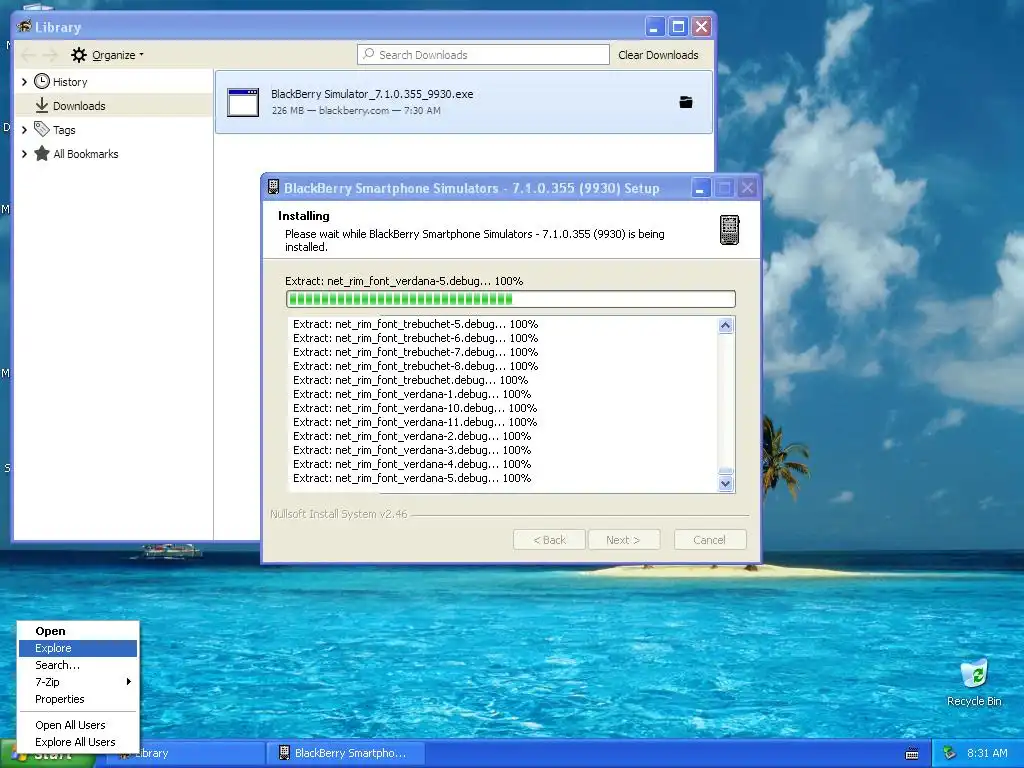Screen dimensions: 1024x768
Task: Click inside the Search Downloads field
Action: click(x=483, y=55)
